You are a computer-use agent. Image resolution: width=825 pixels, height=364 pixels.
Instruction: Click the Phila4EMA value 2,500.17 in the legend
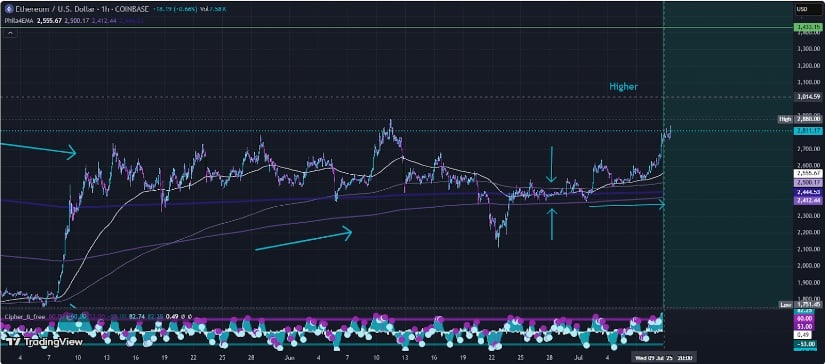pyautogui.click(x=77, y=21)
